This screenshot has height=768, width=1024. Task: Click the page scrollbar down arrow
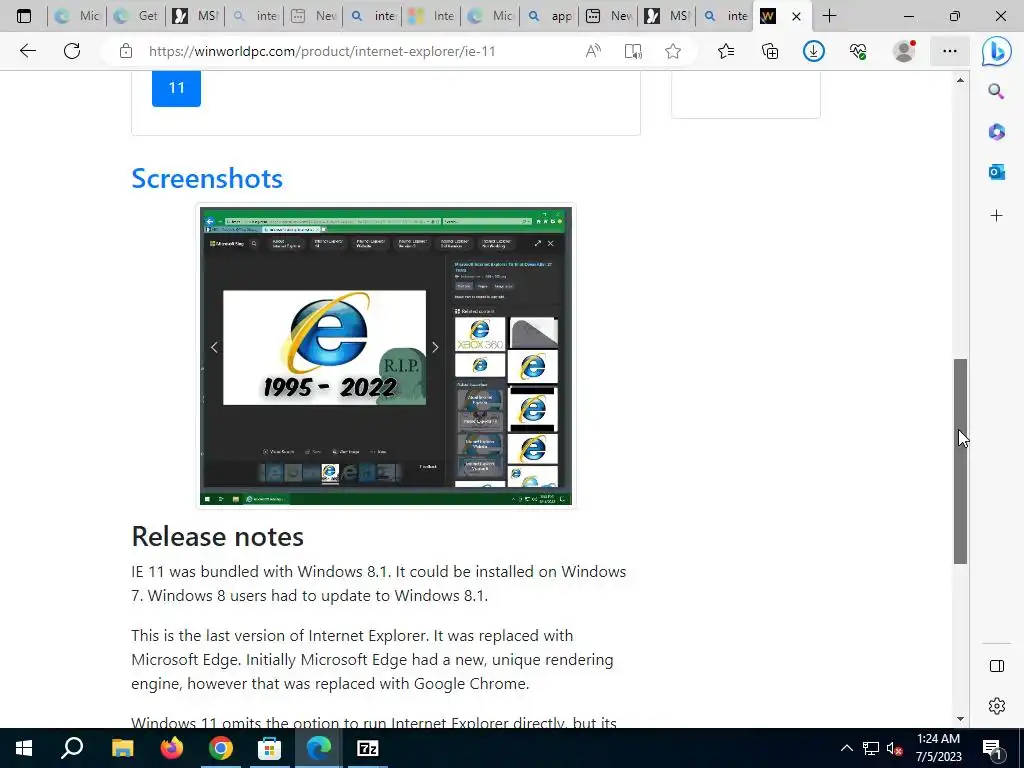coord(960,718)
